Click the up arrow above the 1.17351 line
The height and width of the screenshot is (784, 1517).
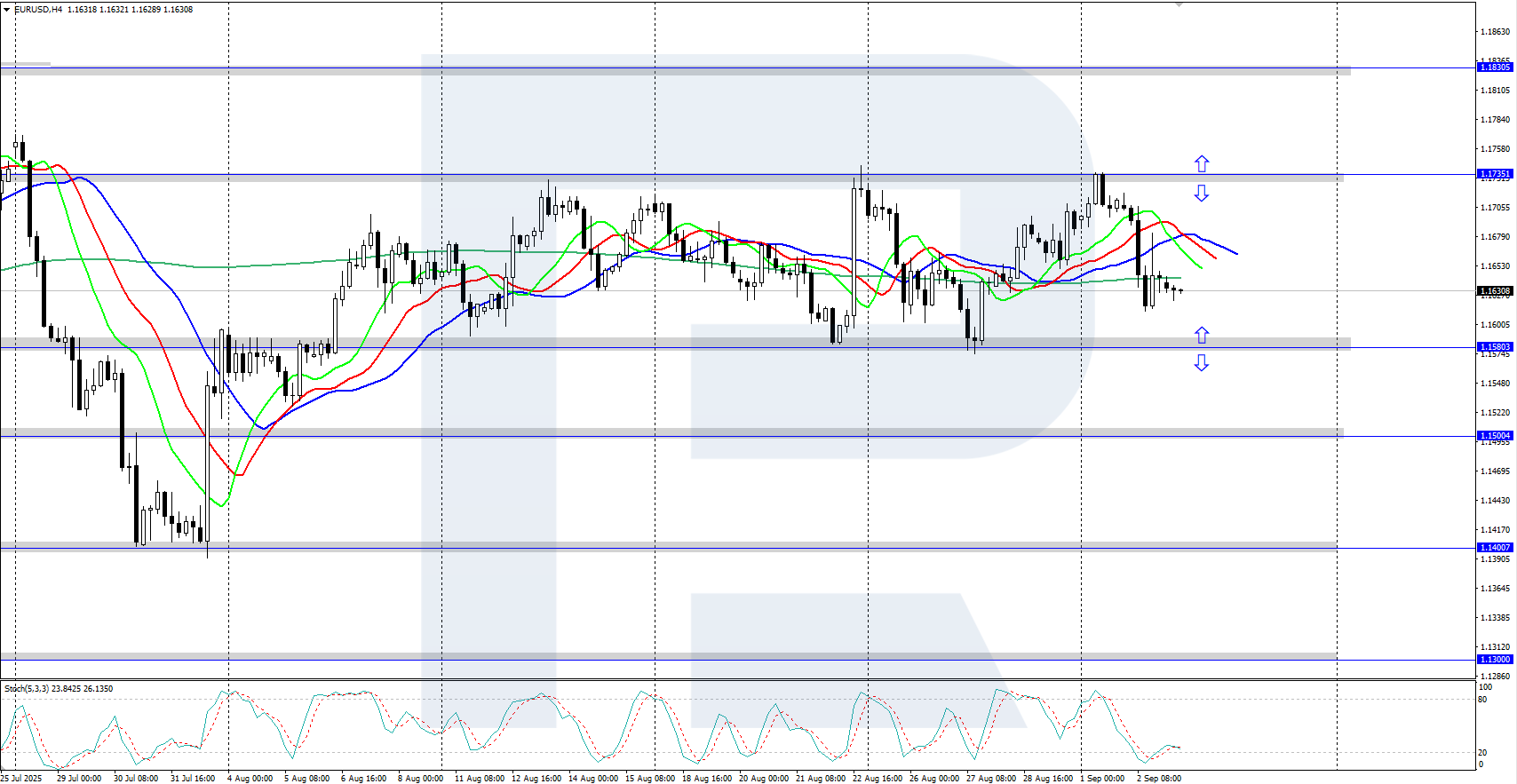pos(1201,163)
